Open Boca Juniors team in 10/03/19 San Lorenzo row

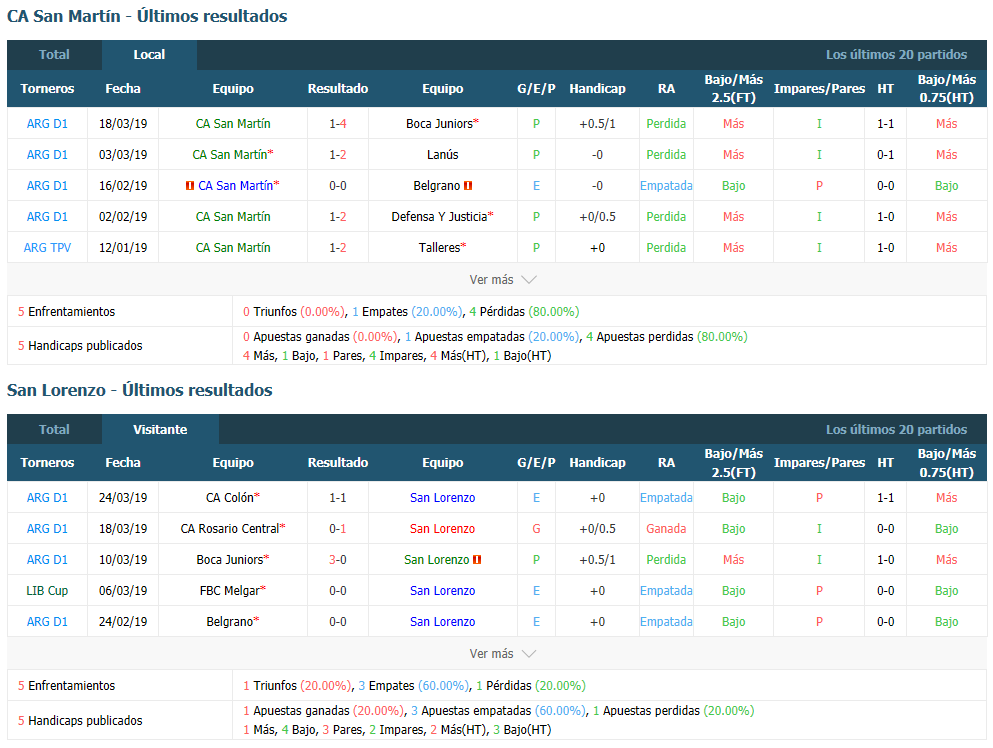pos(230,560)
